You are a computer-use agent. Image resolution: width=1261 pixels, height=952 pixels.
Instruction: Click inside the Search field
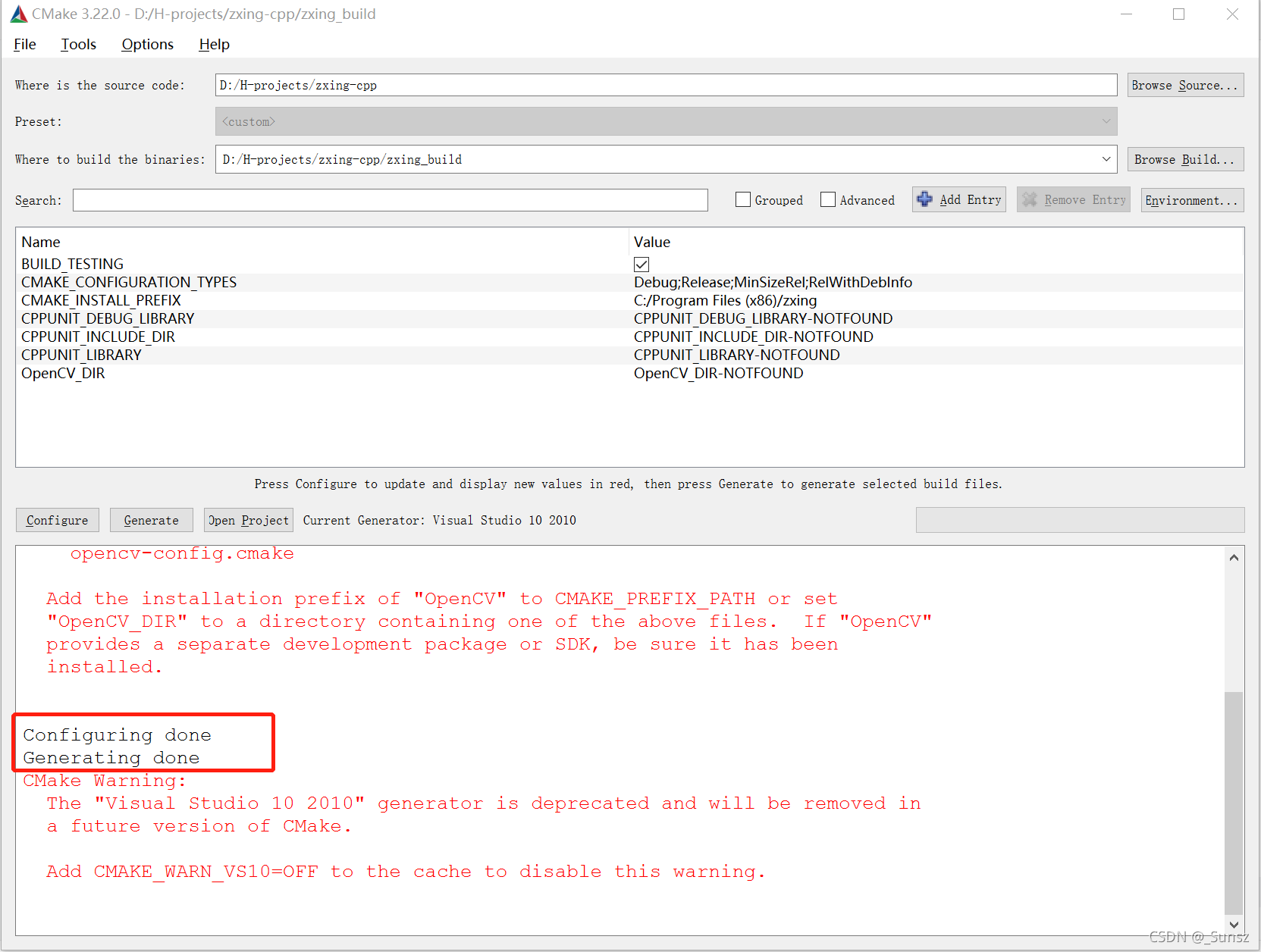coord(389,199)
